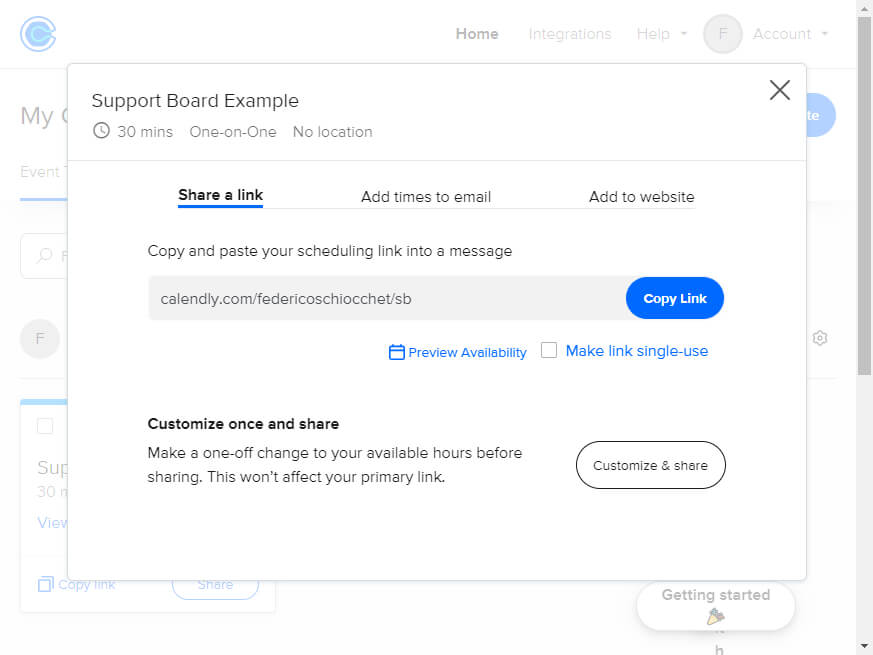Close the share dialog with X
Viewport: 873px width, 655px height.
(779, 90)
